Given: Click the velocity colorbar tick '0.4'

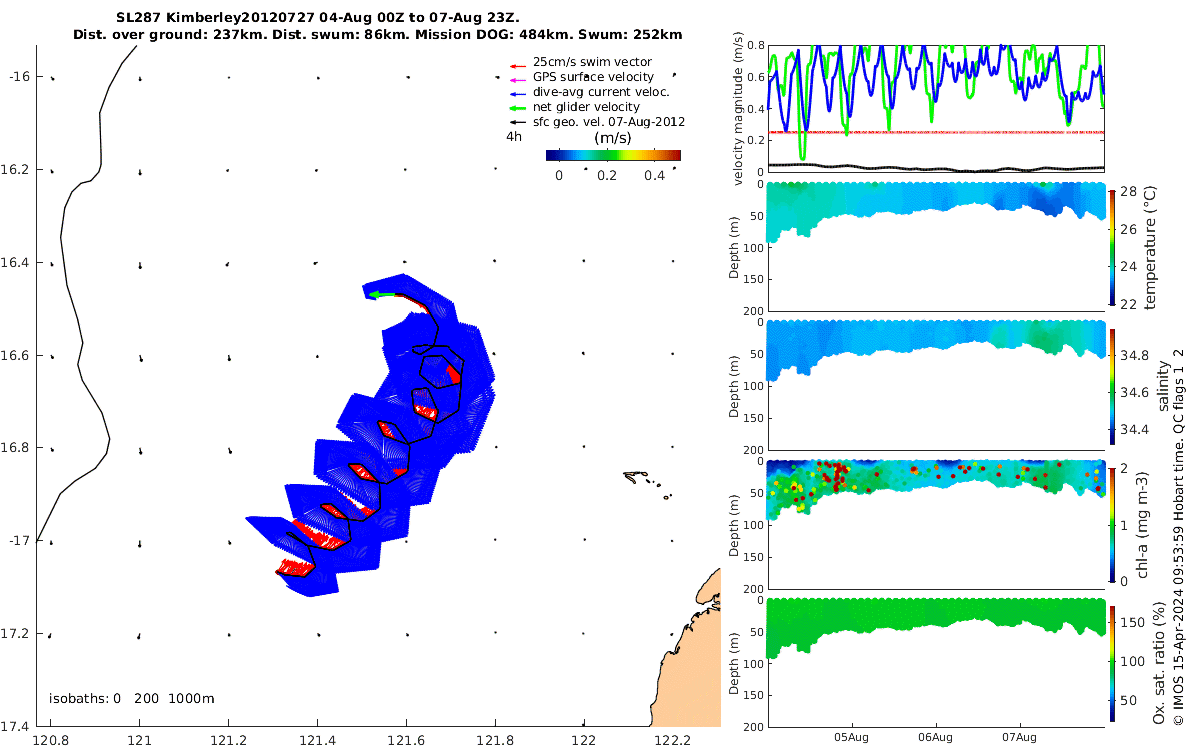Looking at the screenshot, I should (654, 175).
